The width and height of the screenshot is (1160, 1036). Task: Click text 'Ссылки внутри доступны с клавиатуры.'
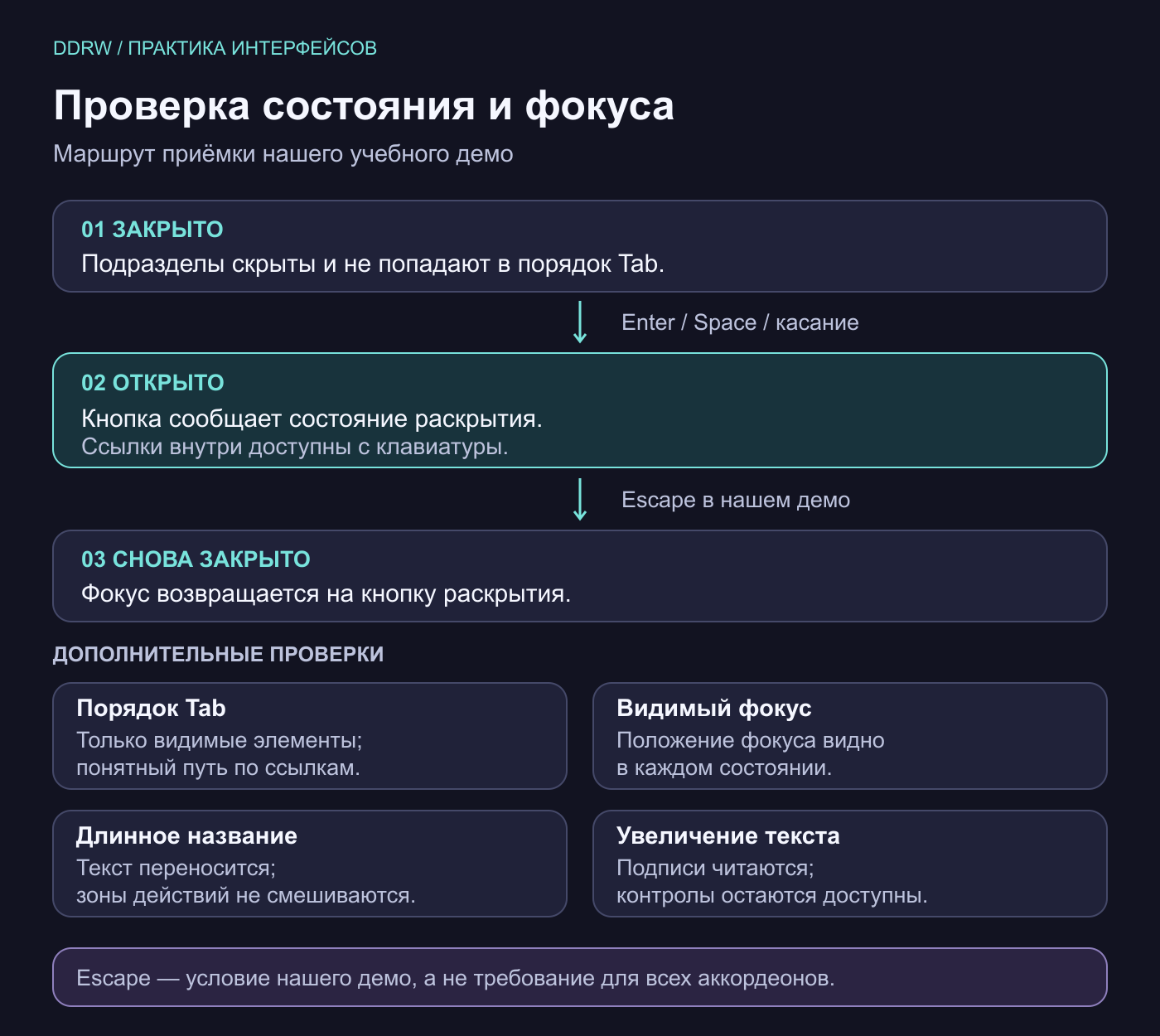click(x=295, y=447)
